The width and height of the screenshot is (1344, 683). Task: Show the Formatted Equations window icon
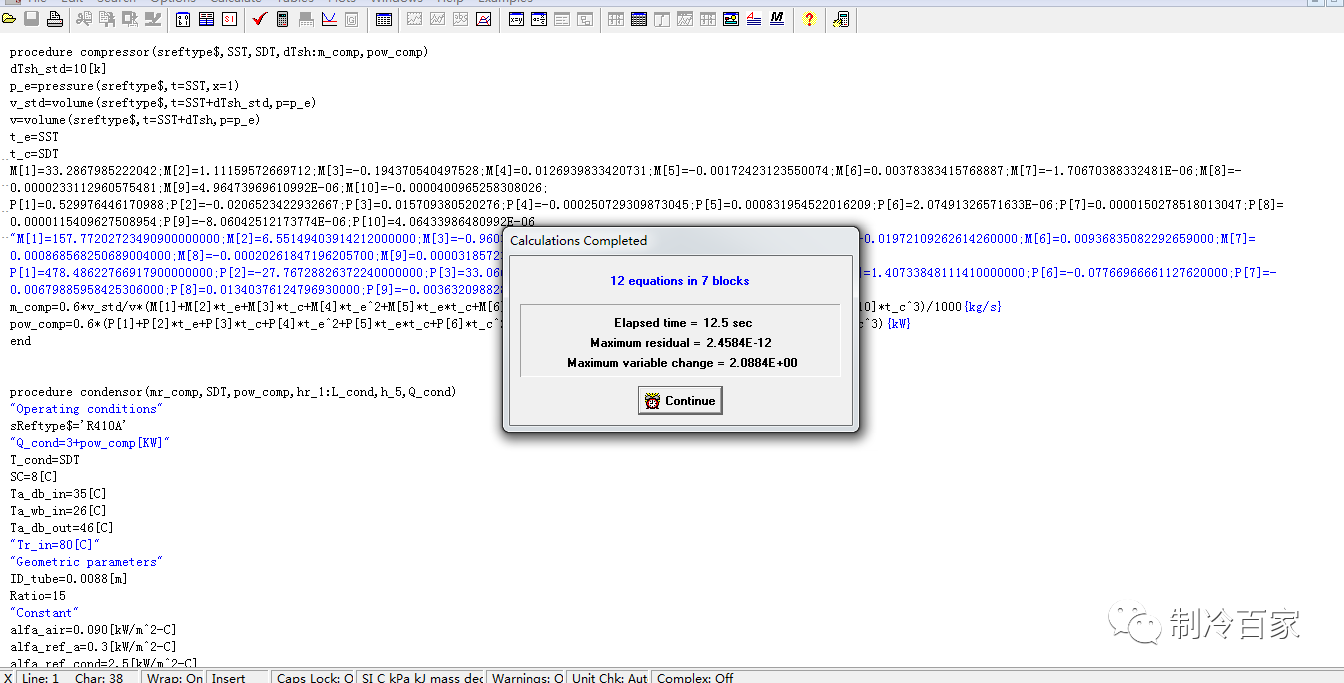(x=539, y=19)
